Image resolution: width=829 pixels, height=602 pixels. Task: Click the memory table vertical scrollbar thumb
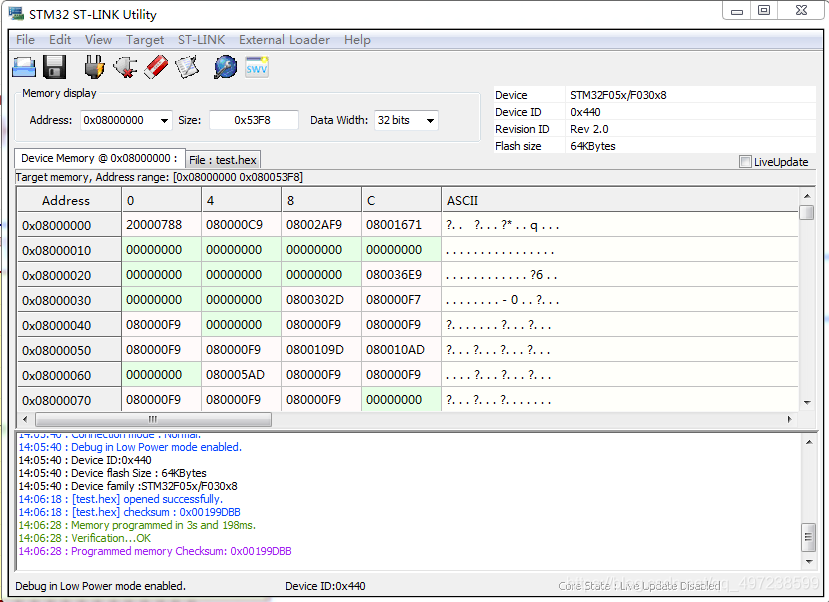[x=807, y=212]
